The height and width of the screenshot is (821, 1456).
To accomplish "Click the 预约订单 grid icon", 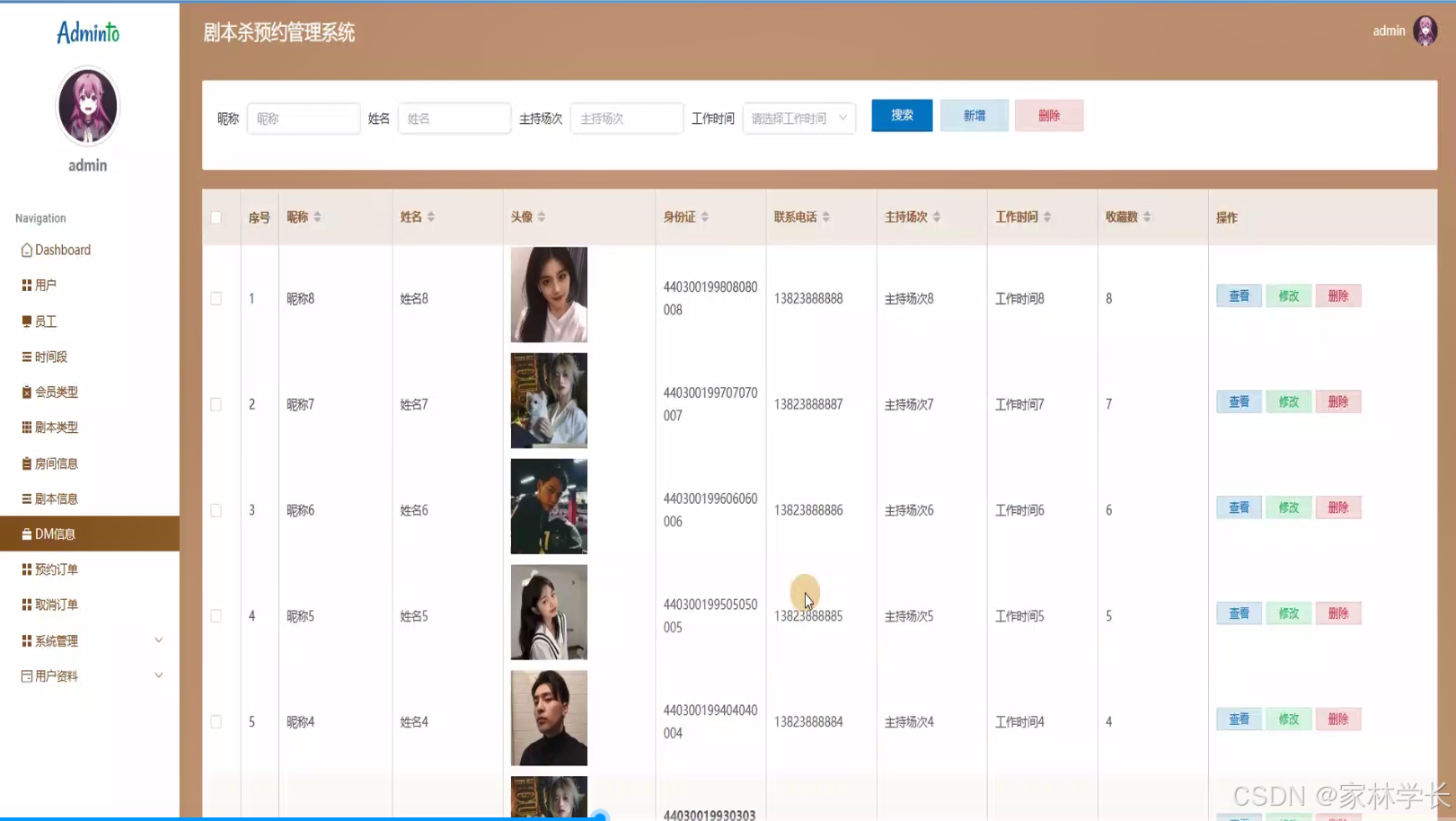I will tap(26, 569).
